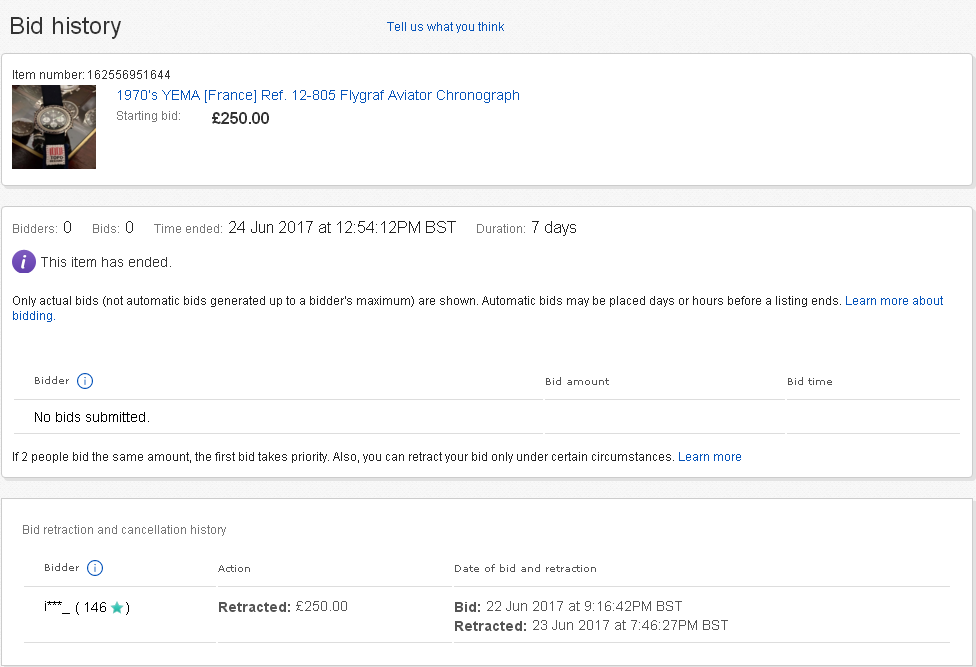
Task: Click 'Date of bid and retraction' header
Action: (525, 568)
